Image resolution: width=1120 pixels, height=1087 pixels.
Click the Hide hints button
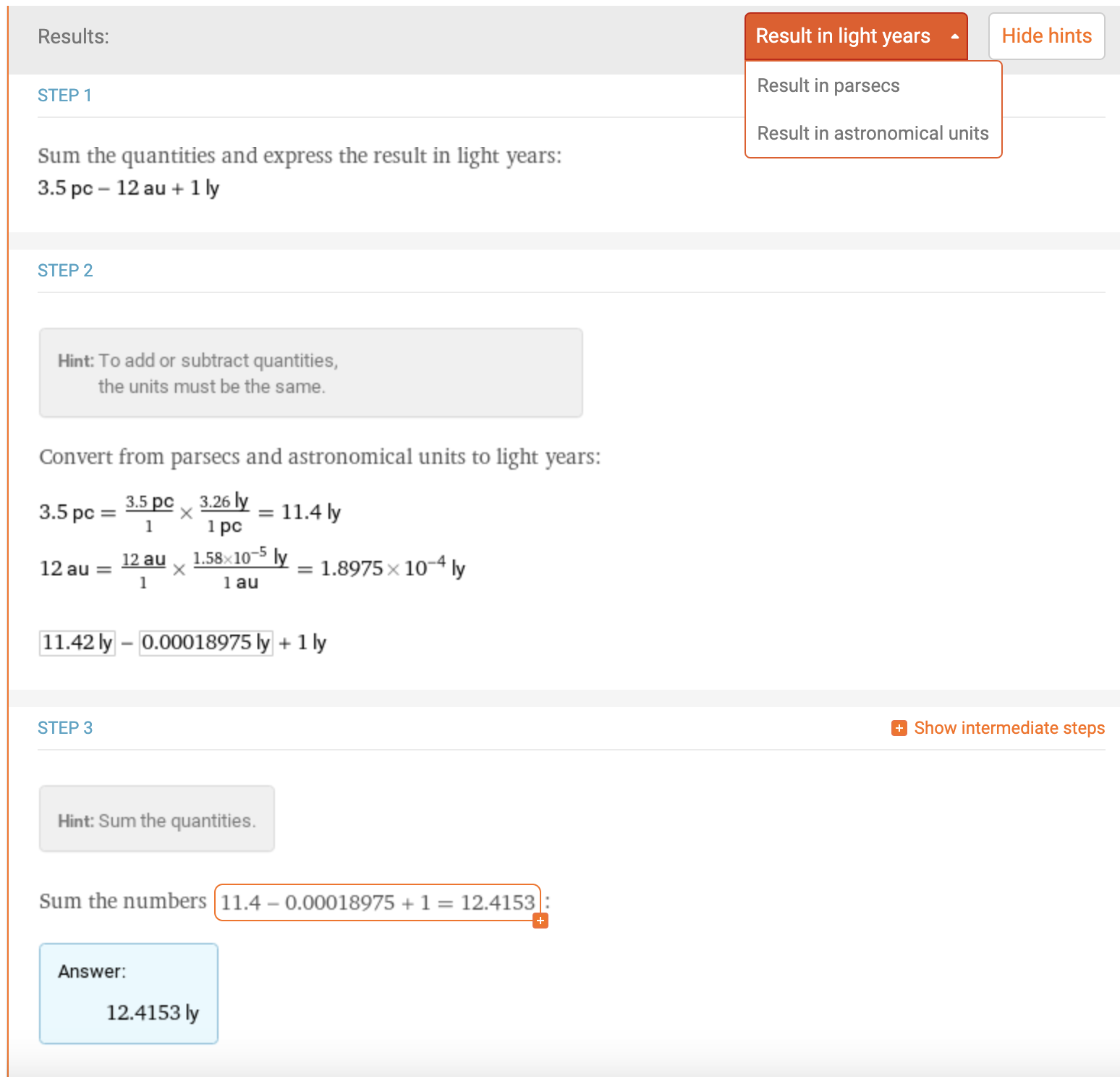(x=1046, y=36)
